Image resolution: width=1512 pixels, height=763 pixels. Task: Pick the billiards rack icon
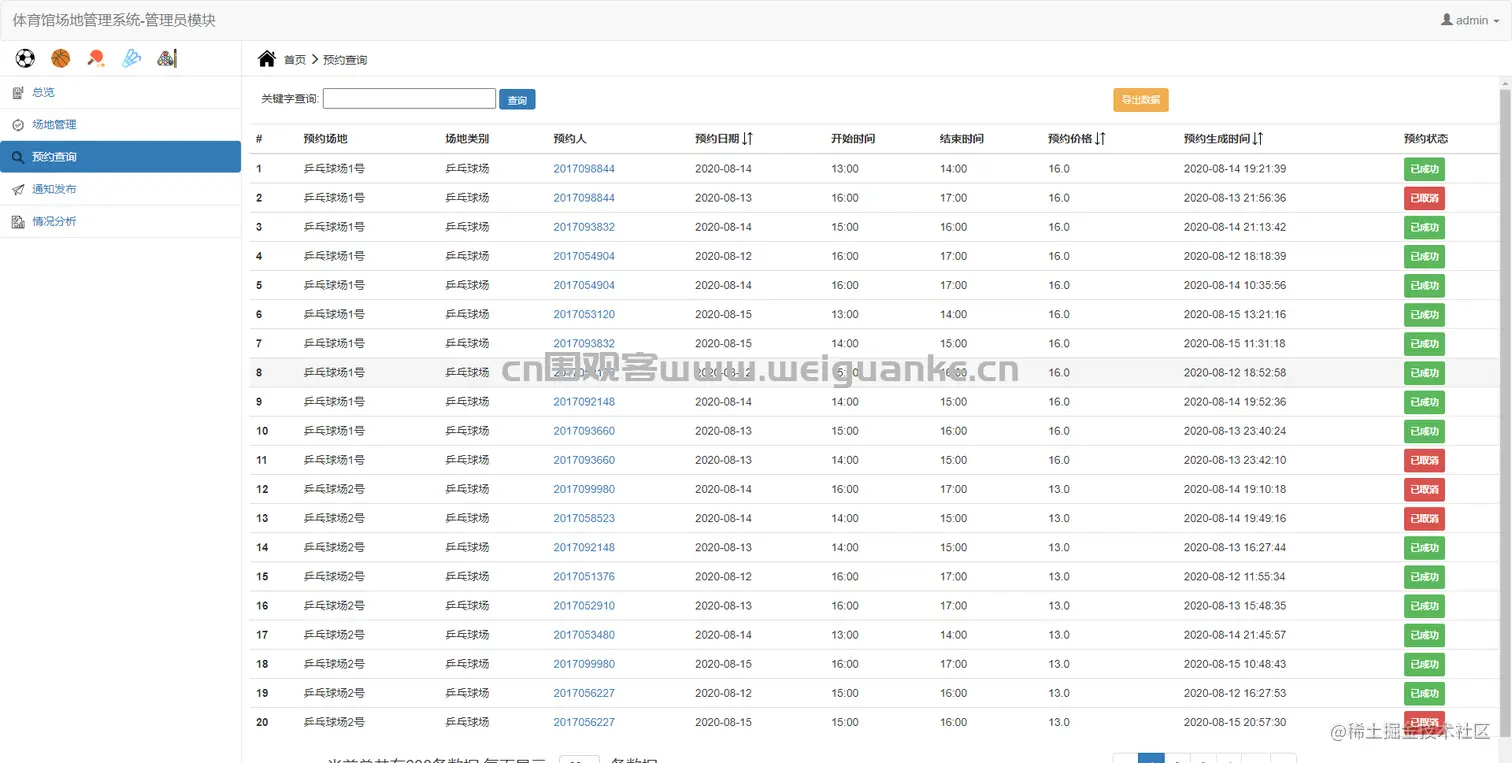(167, 59)
